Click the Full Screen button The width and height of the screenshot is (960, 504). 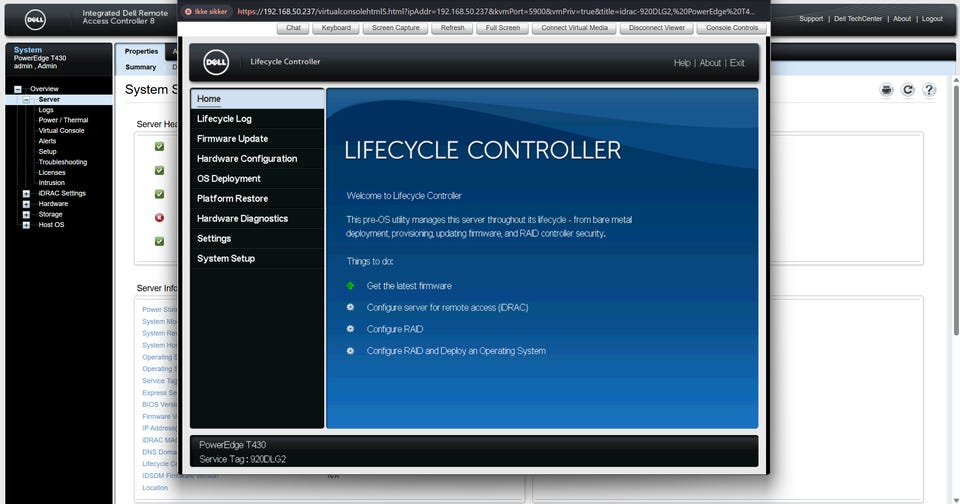[x=503, y=28]
